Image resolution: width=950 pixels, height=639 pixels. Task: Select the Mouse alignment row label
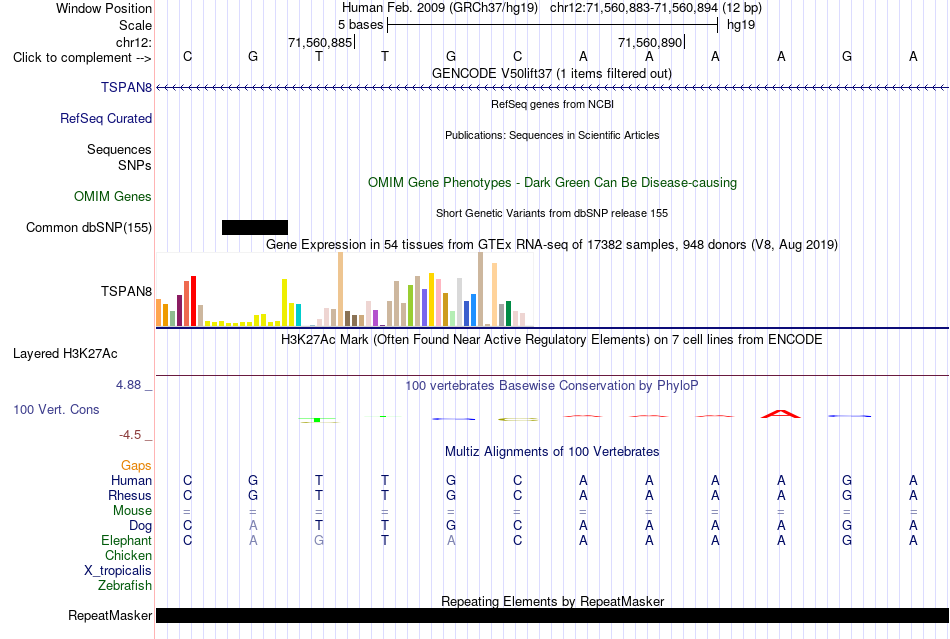click(132, 511)
